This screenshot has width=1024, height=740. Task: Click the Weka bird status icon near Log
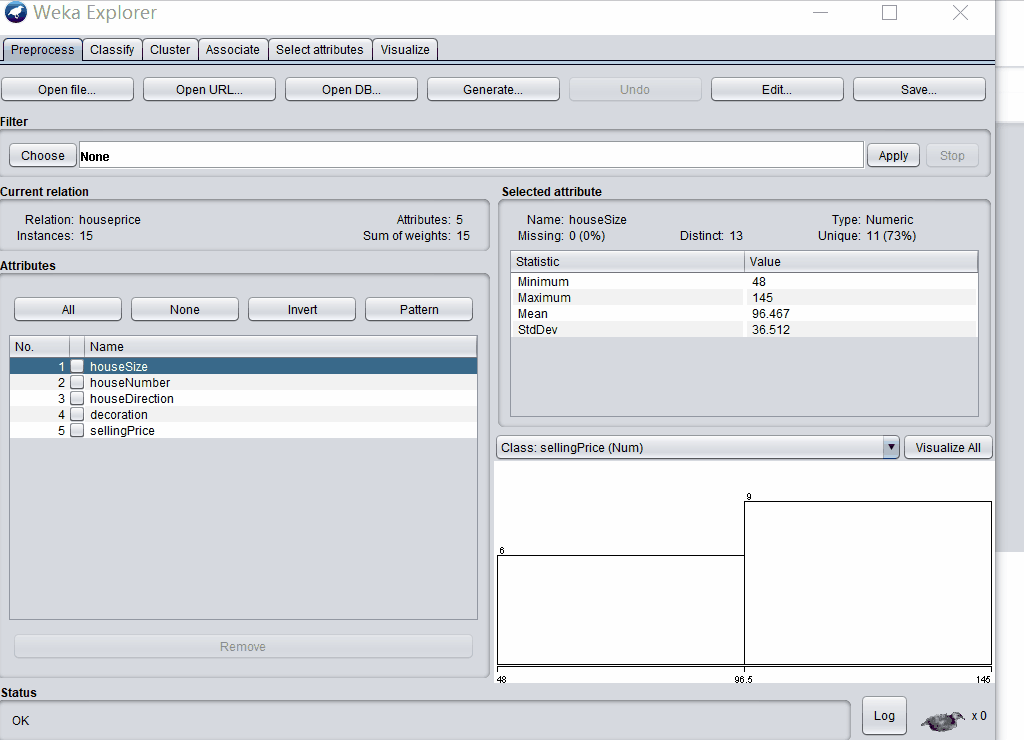pyautogui.click(x=943, y=720)
